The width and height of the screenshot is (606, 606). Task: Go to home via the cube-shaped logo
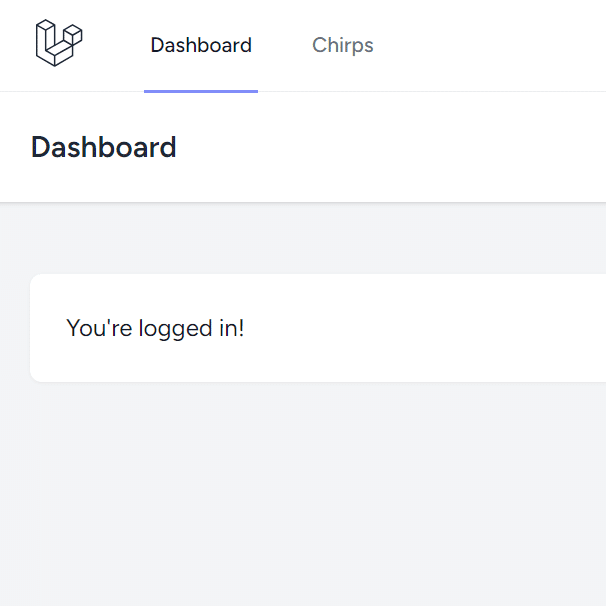point(59,43)
